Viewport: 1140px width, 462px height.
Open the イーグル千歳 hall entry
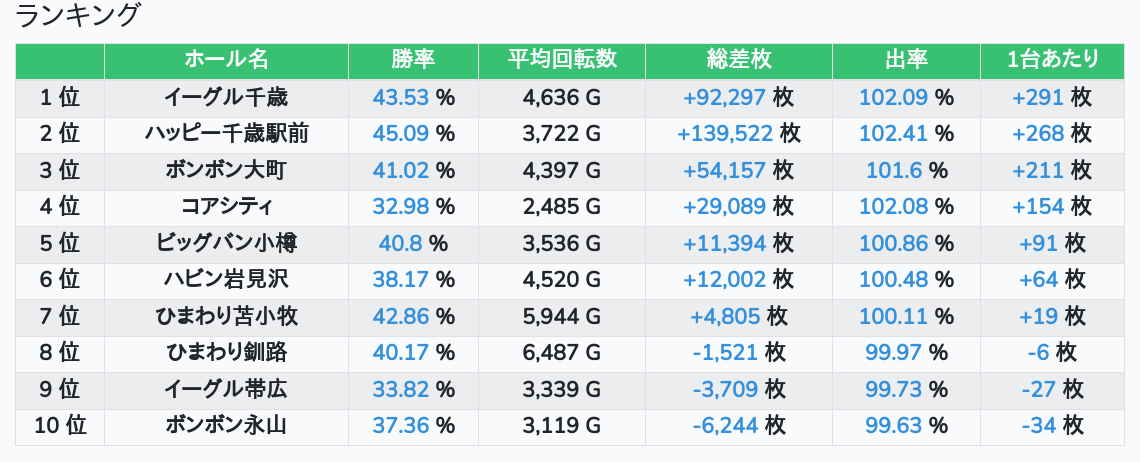click(226, 97)
